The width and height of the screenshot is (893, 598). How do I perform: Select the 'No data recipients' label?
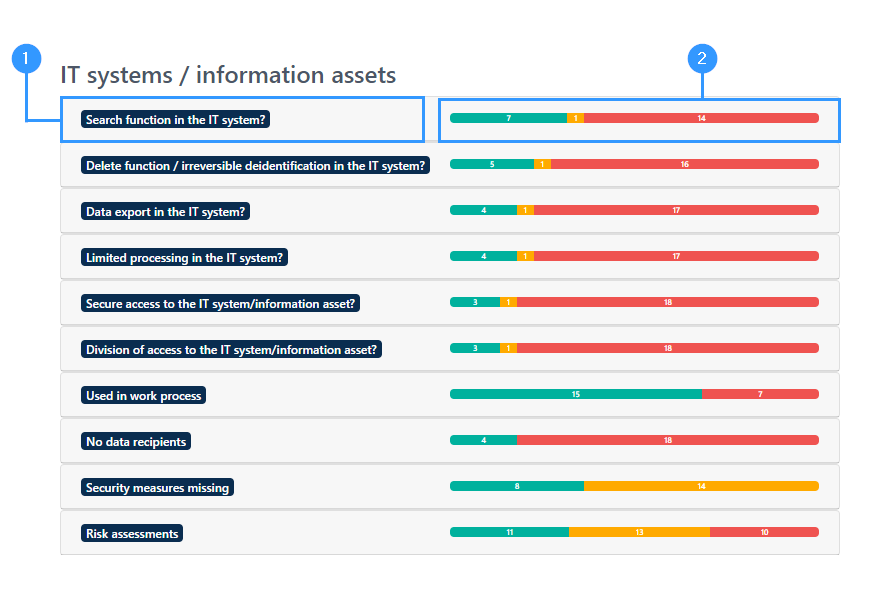(136, 442)
